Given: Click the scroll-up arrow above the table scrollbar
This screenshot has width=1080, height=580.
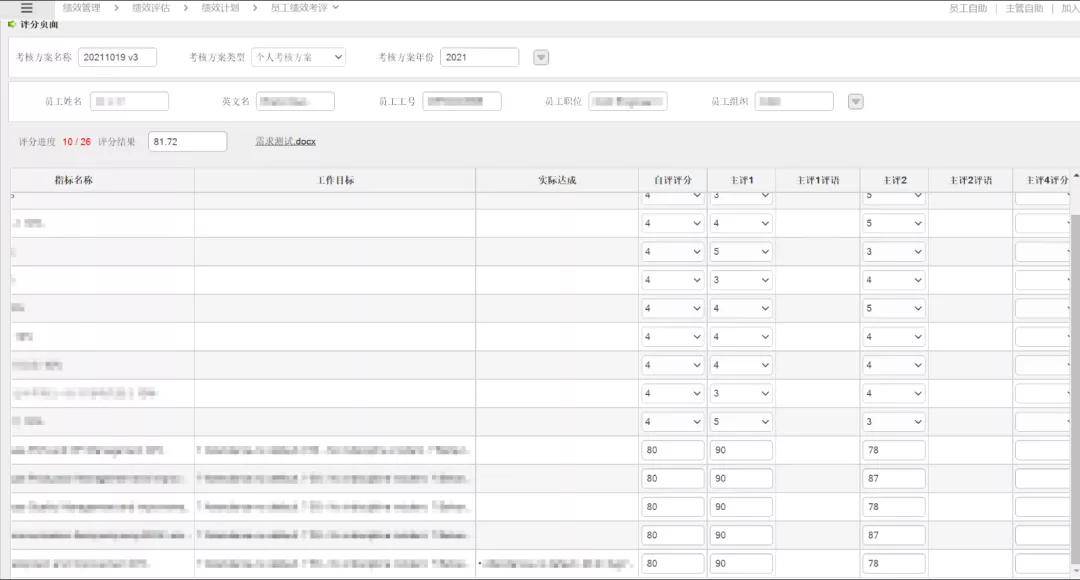Looking at the screenshot, I should click(x=1075, y=177).
